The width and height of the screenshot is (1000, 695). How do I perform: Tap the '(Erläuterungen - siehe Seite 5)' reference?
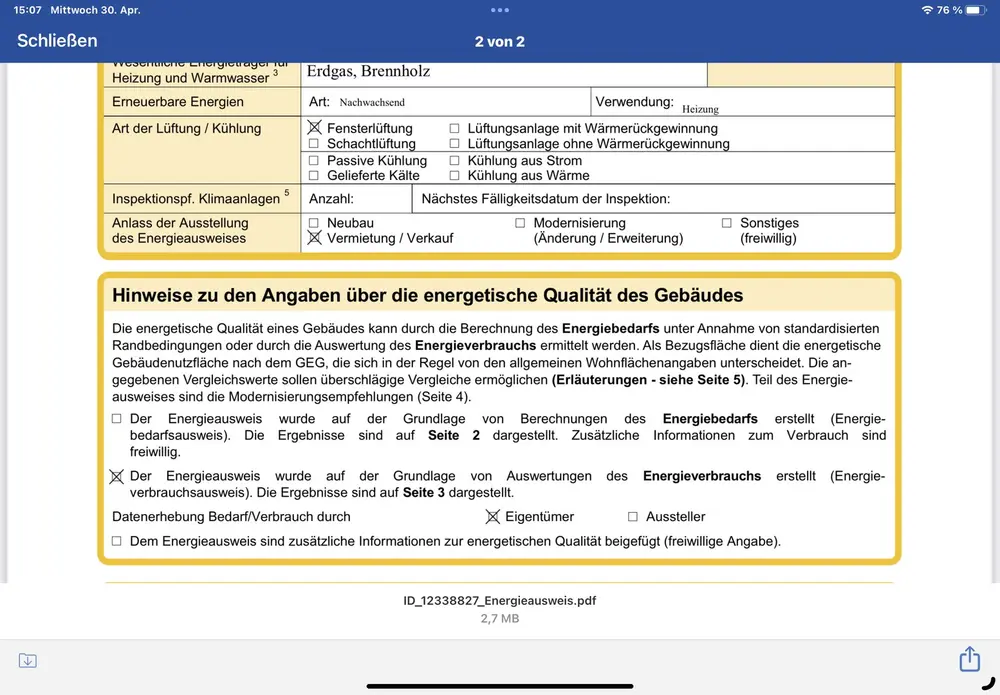point(649,380)
